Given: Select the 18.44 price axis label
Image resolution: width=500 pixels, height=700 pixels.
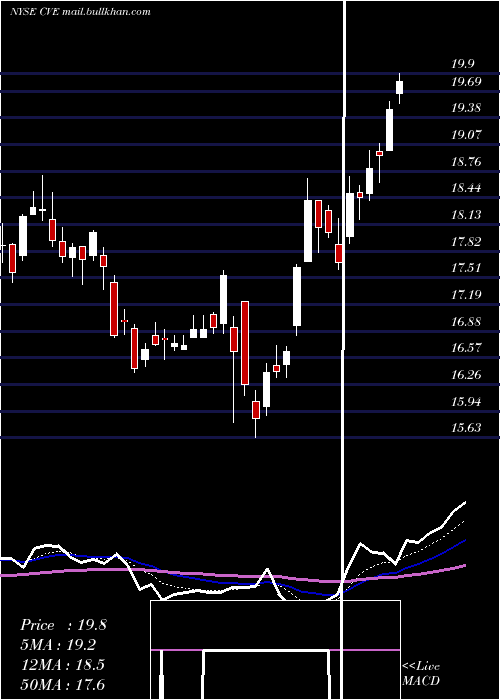Looking at the screenshot, I should (467, 188).
